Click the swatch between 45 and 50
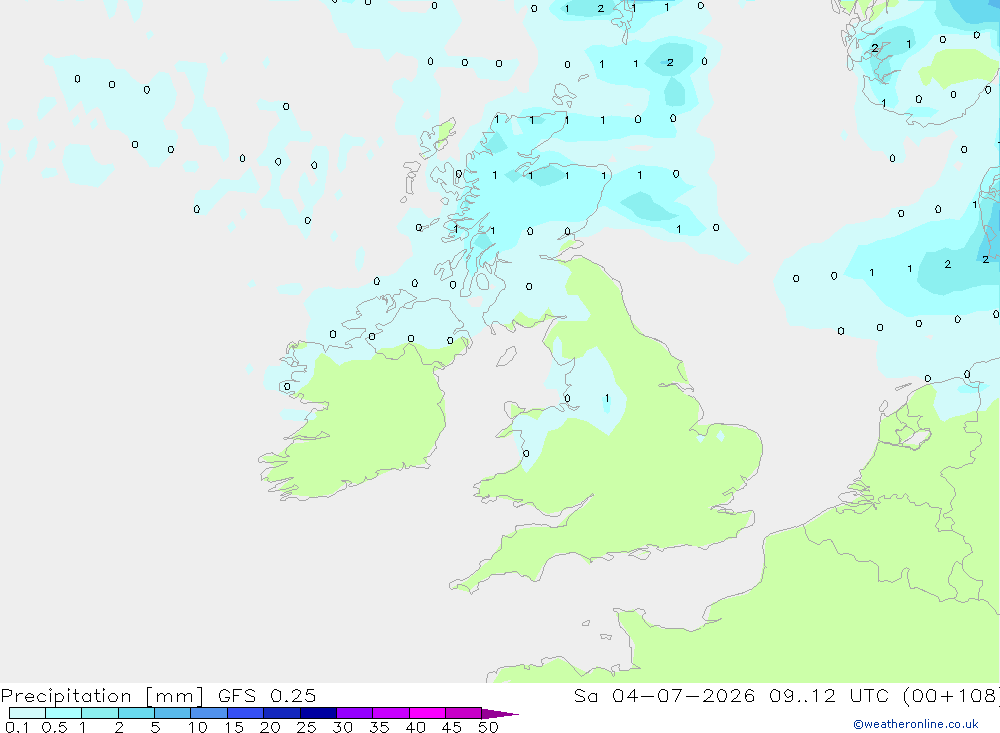 coord(464,713)
